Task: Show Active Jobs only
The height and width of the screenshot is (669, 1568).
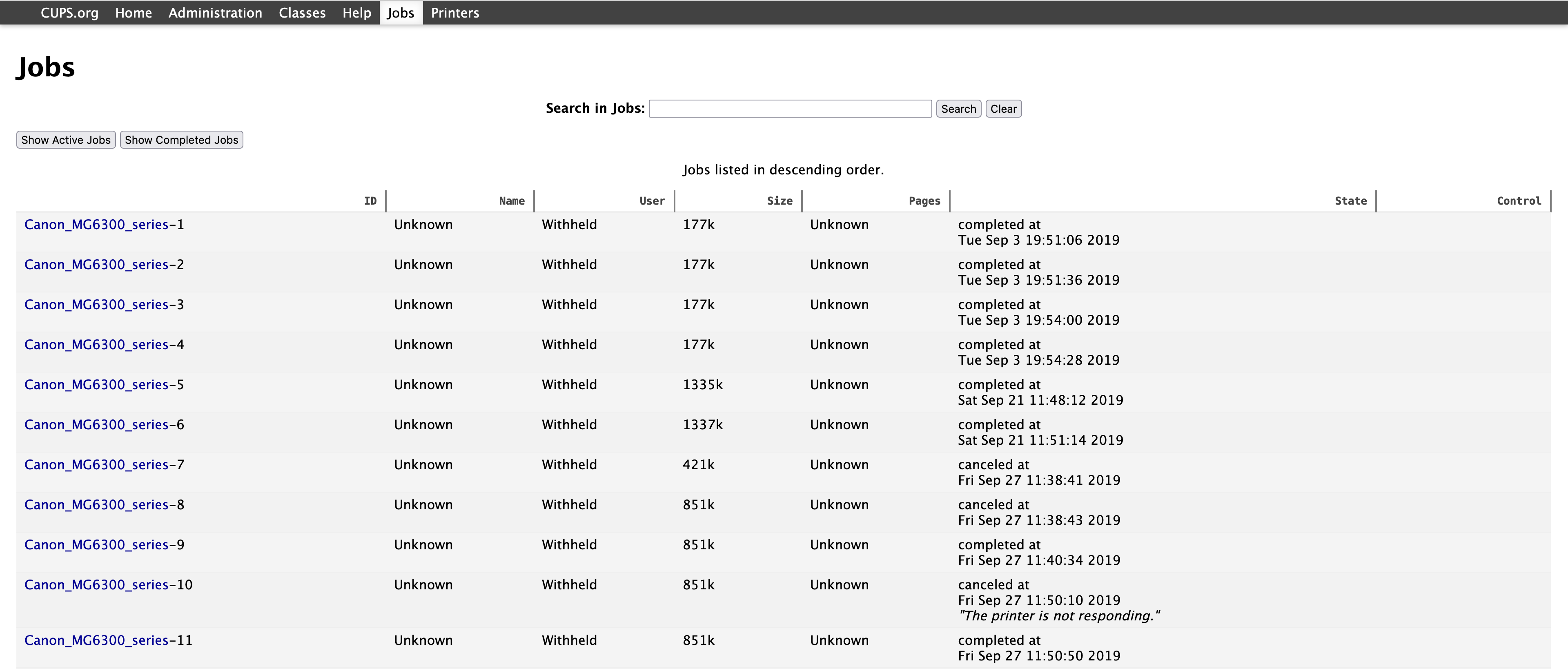Action: pyautogui.click(x=65, y=139)
